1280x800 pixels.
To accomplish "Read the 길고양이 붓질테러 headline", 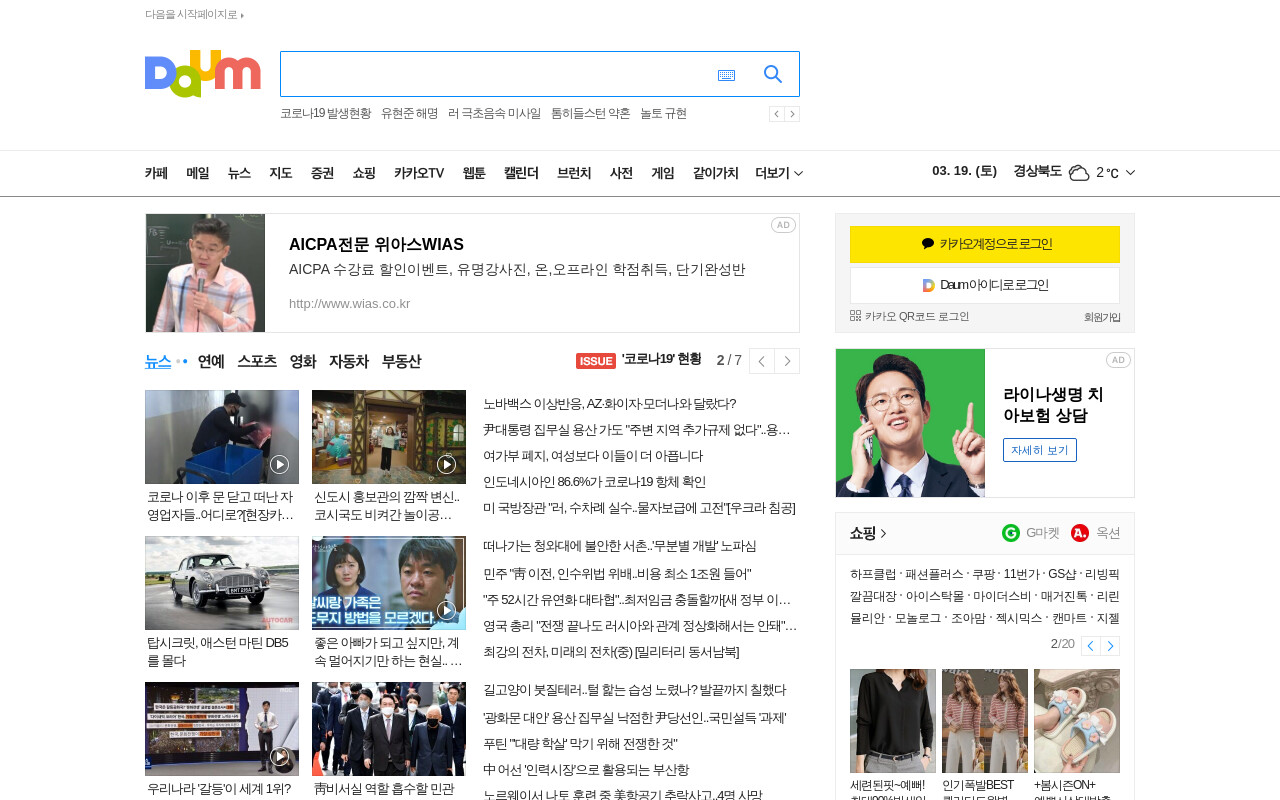I will 634,690.
